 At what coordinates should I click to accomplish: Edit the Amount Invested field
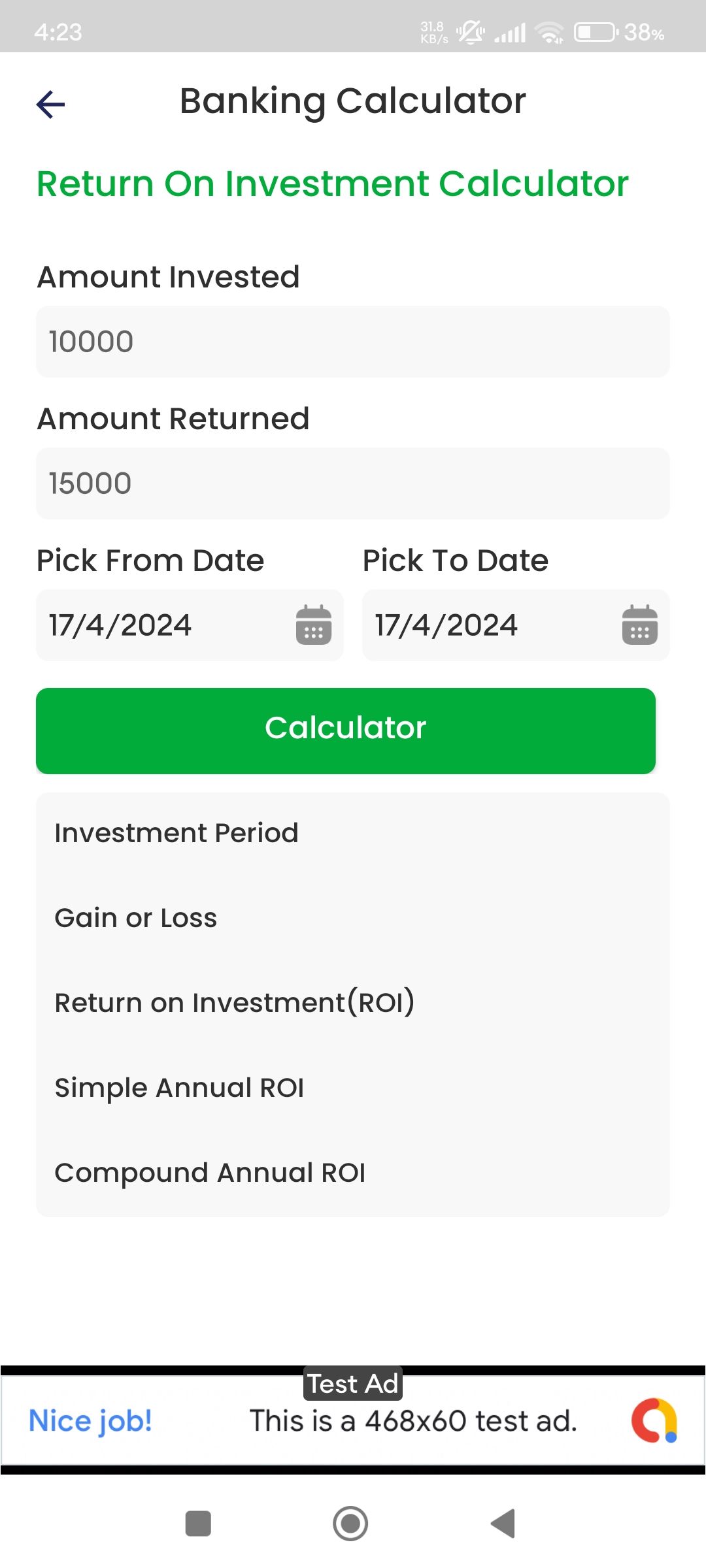(352, 342)
